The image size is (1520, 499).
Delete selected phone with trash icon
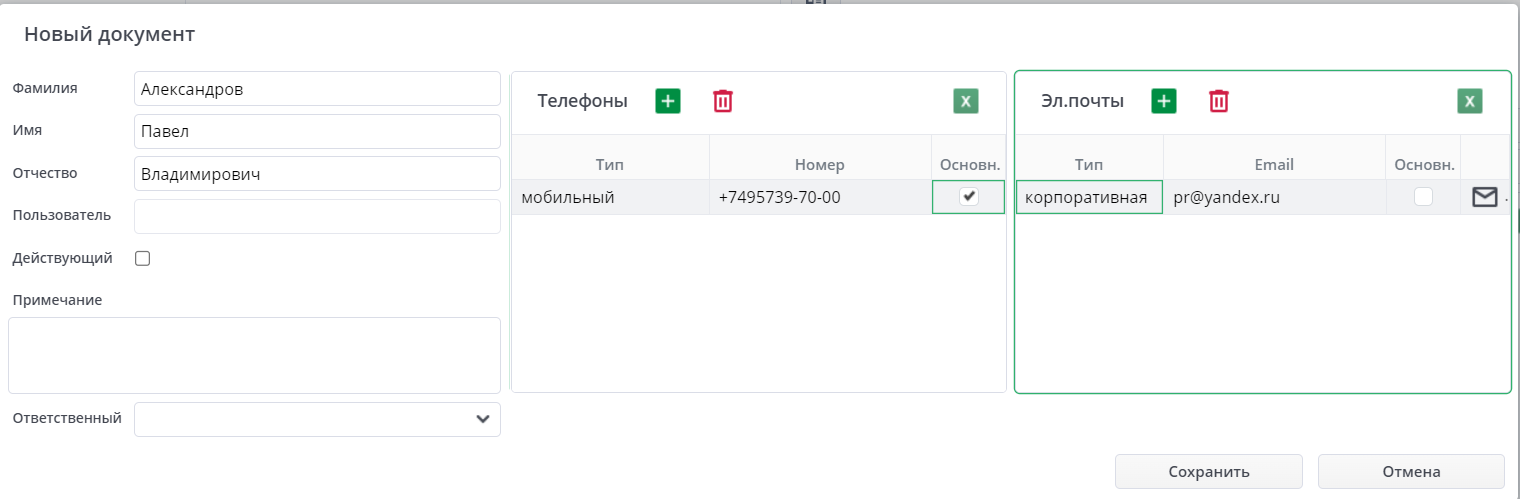click(x=722, y=101)
